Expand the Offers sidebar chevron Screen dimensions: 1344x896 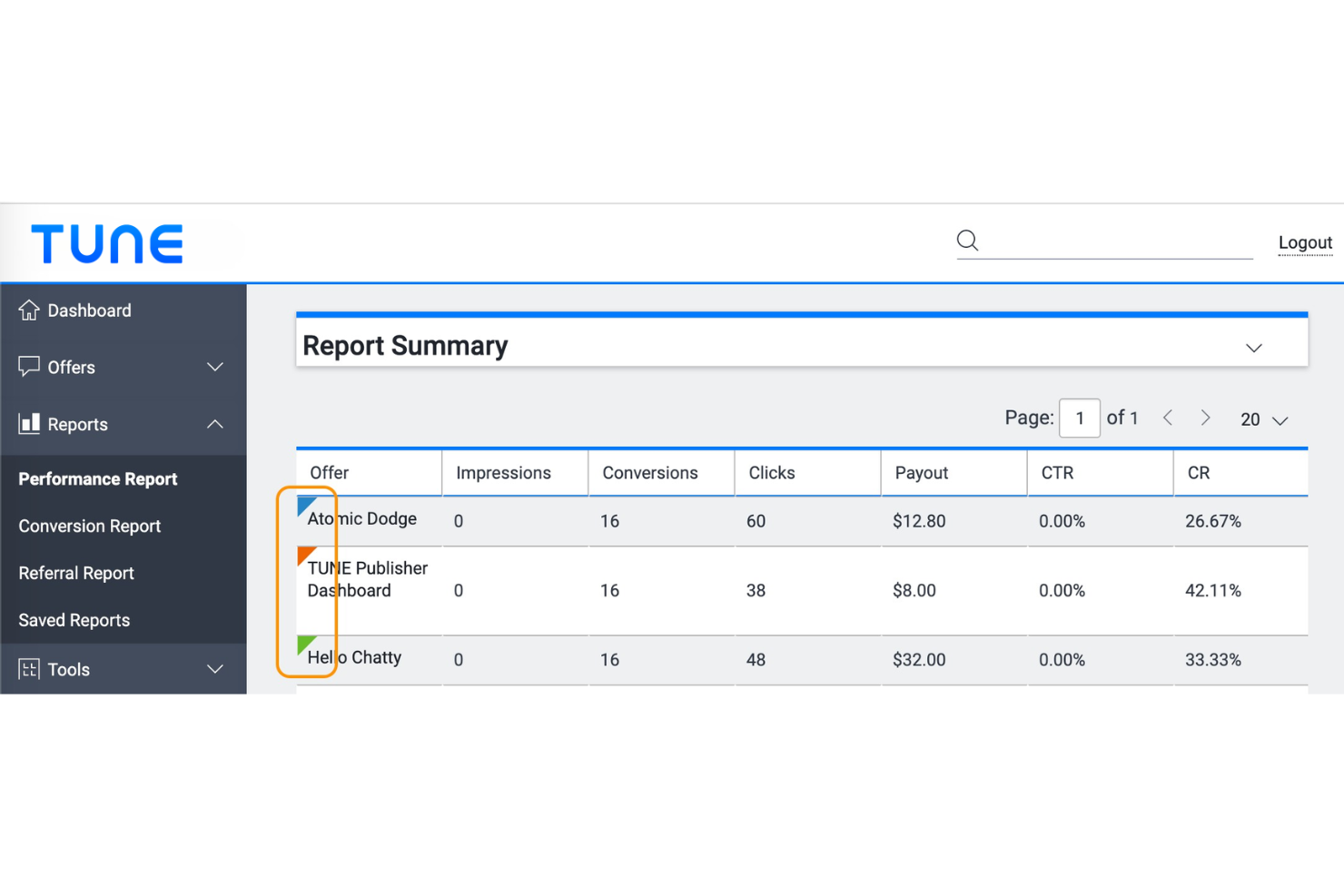215,367
